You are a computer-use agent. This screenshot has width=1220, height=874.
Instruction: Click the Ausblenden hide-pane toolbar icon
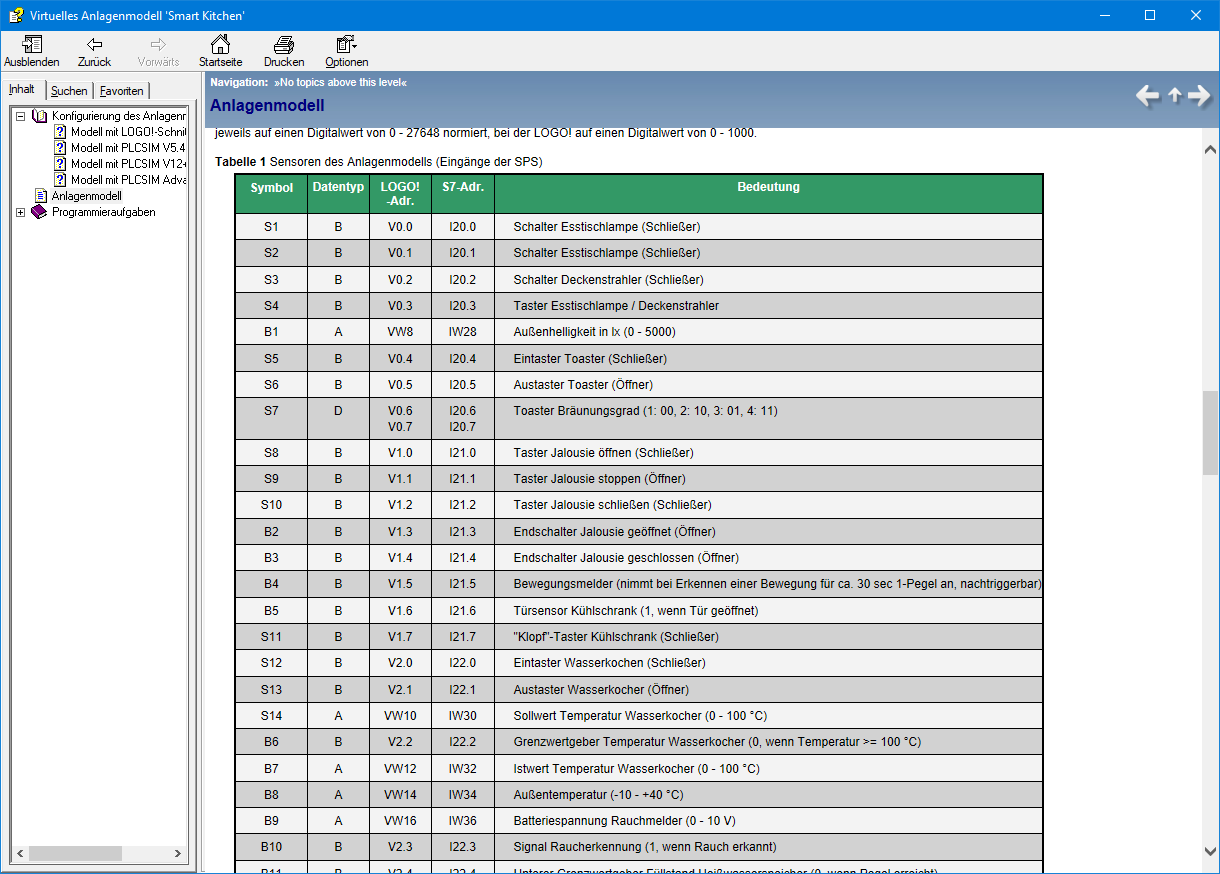tap(32, 44)
